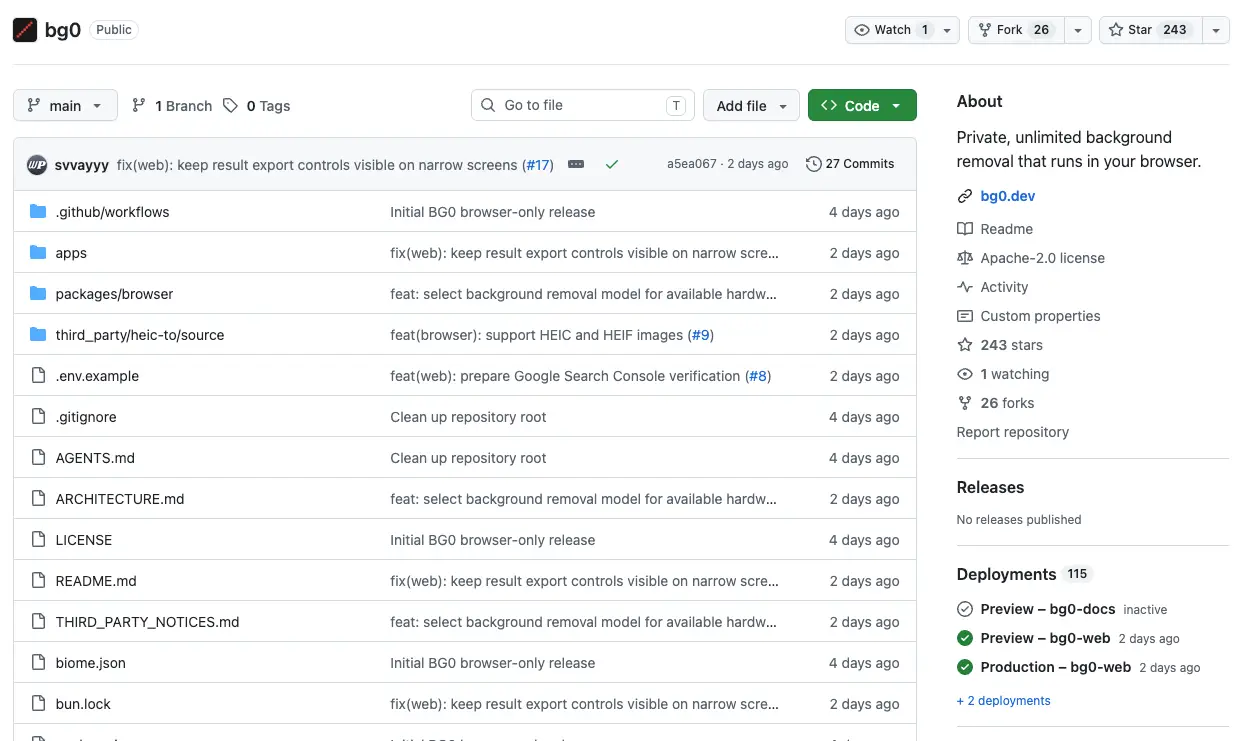Click the green commit status checkmark
1240x741 pixels.
coord(612,164)
